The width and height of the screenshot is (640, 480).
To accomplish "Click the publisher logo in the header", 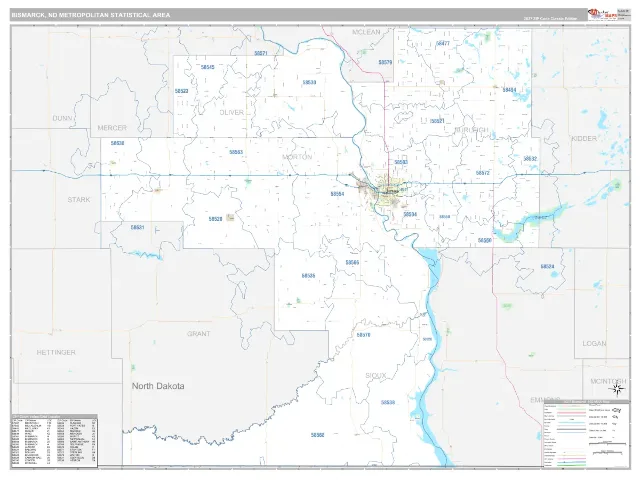I will tap(602, 15).
